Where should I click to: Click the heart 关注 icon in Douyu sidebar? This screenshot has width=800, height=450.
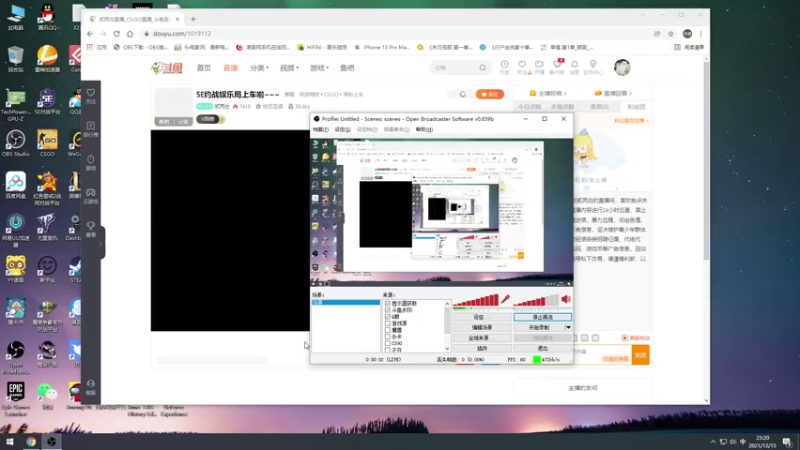tap(90, 95)
